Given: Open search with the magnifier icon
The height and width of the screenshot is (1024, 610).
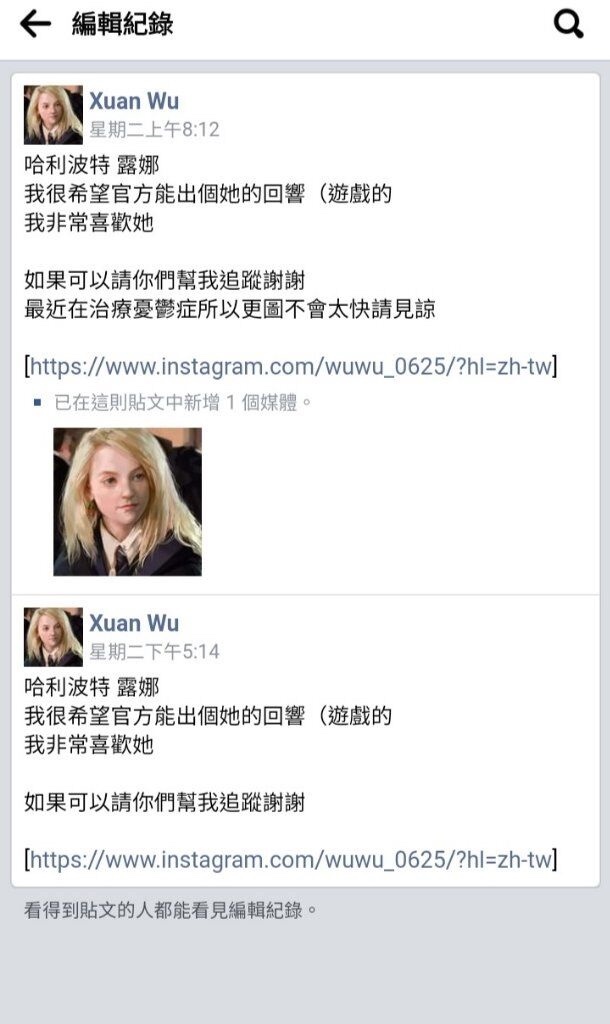Looking at the screenshot, I should tap(568, 24).
